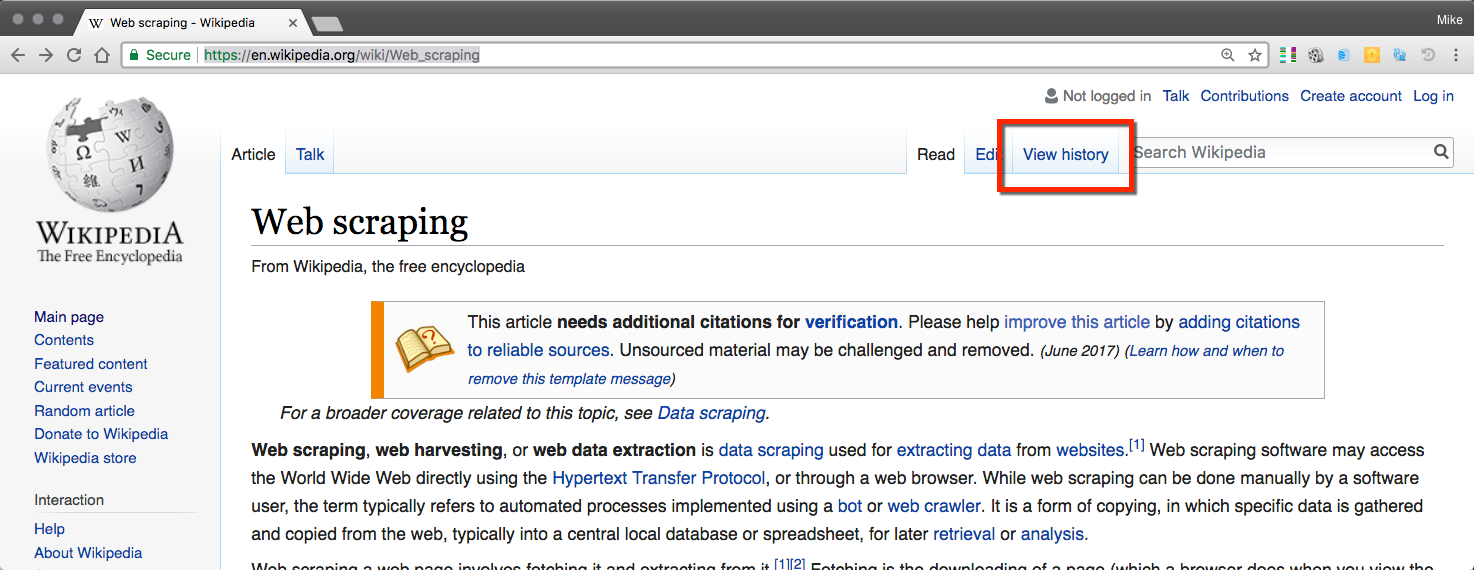Click the Wikipedia search magnifier button

(x=1441, y=152)
